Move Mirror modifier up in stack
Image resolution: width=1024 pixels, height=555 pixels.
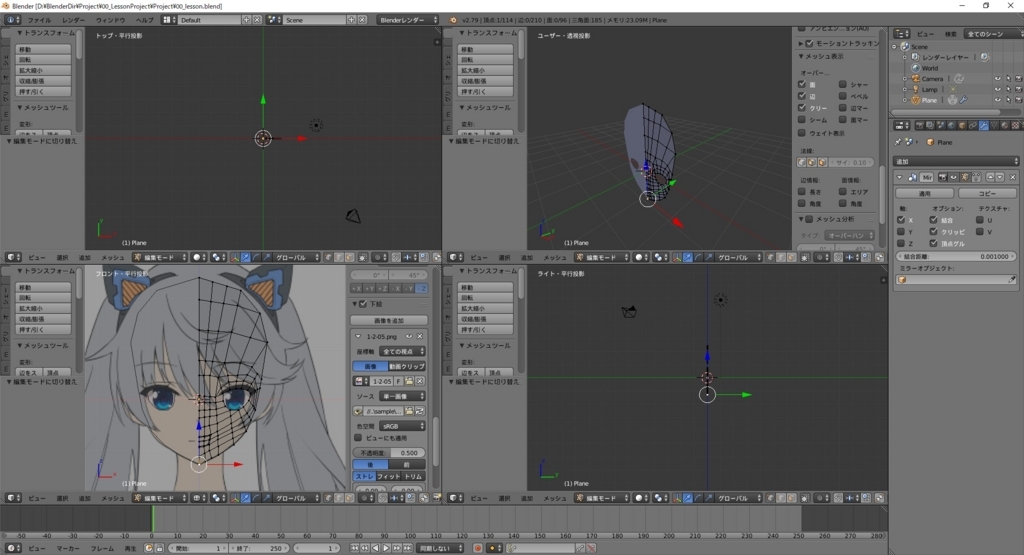click(x=991, y=177)
